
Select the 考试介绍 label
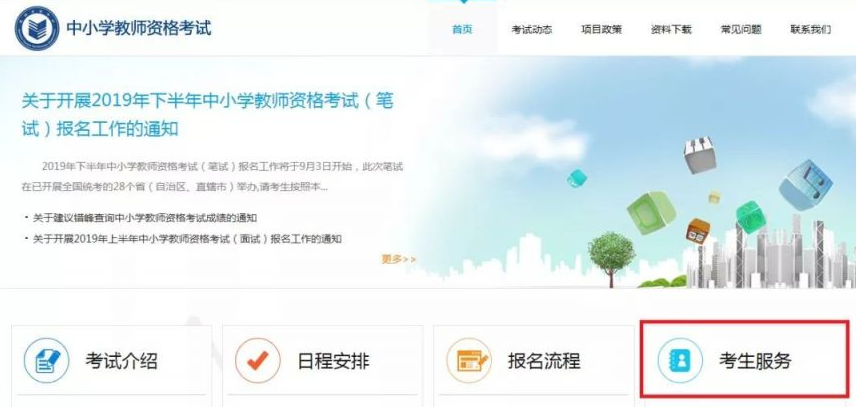pyautogui.click(x=121, y=361)
